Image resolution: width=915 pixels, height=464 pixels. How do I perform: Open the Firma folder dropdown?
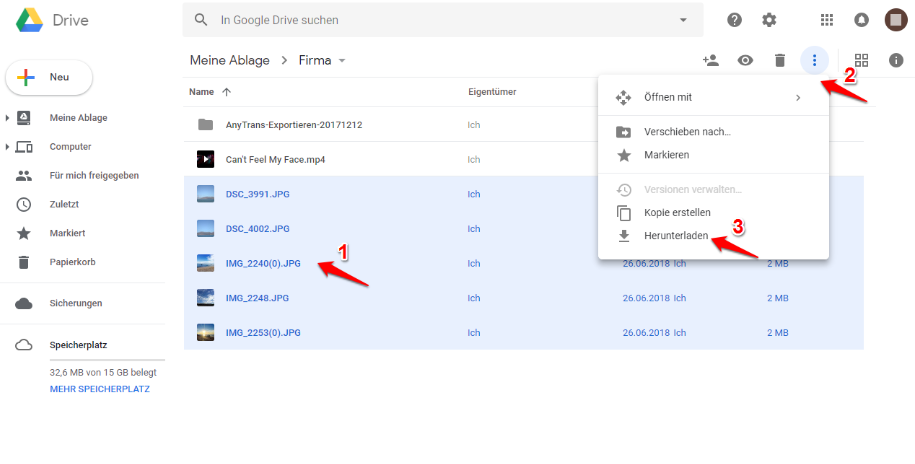(342, 61)
